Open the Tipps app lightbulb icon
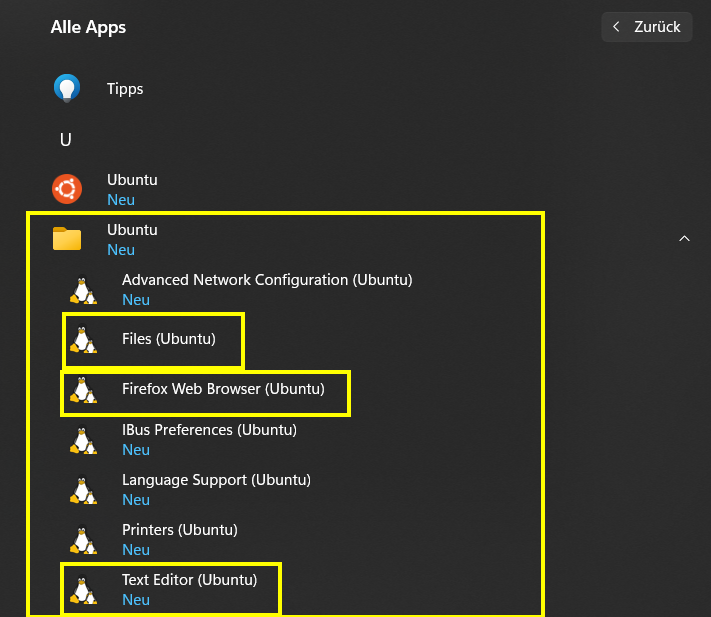 tap(67, 88)
